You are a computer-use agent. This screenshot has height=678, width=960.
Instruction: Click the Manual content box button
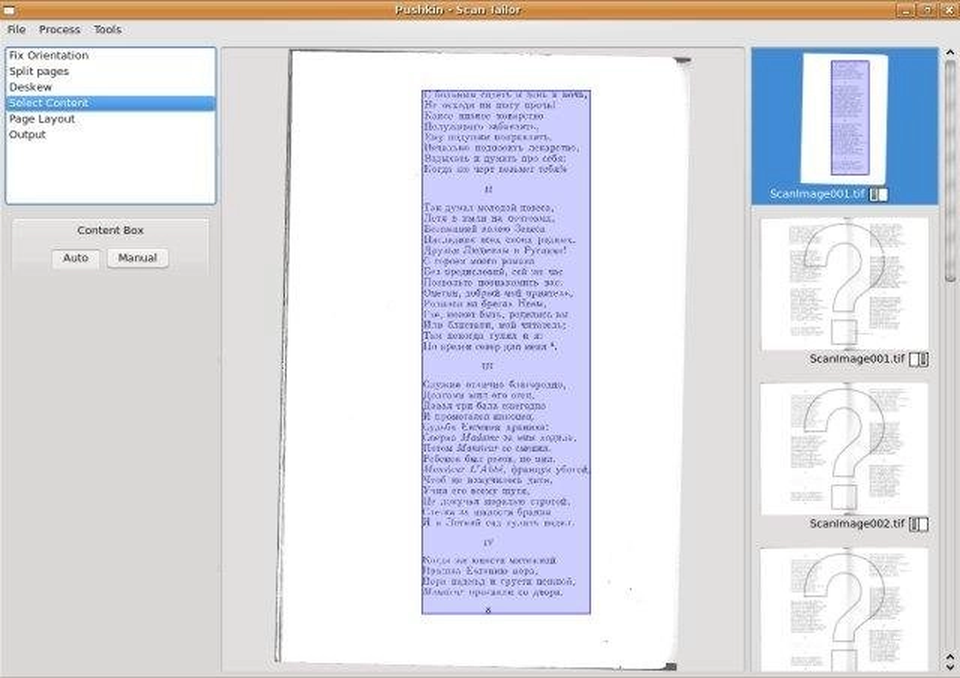(138, 258)
